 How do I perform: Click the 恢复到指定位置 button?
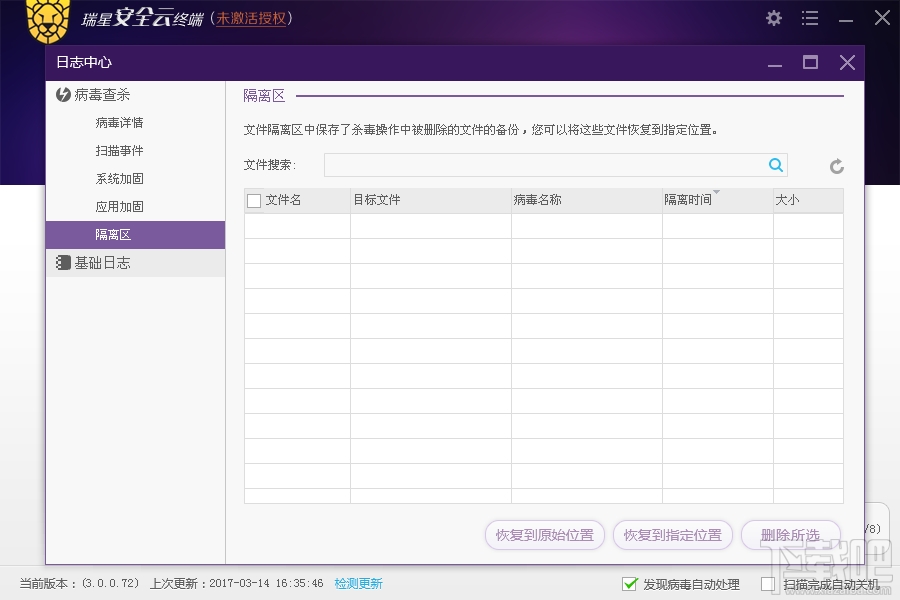pyautogui.click(x=673, y=535)
